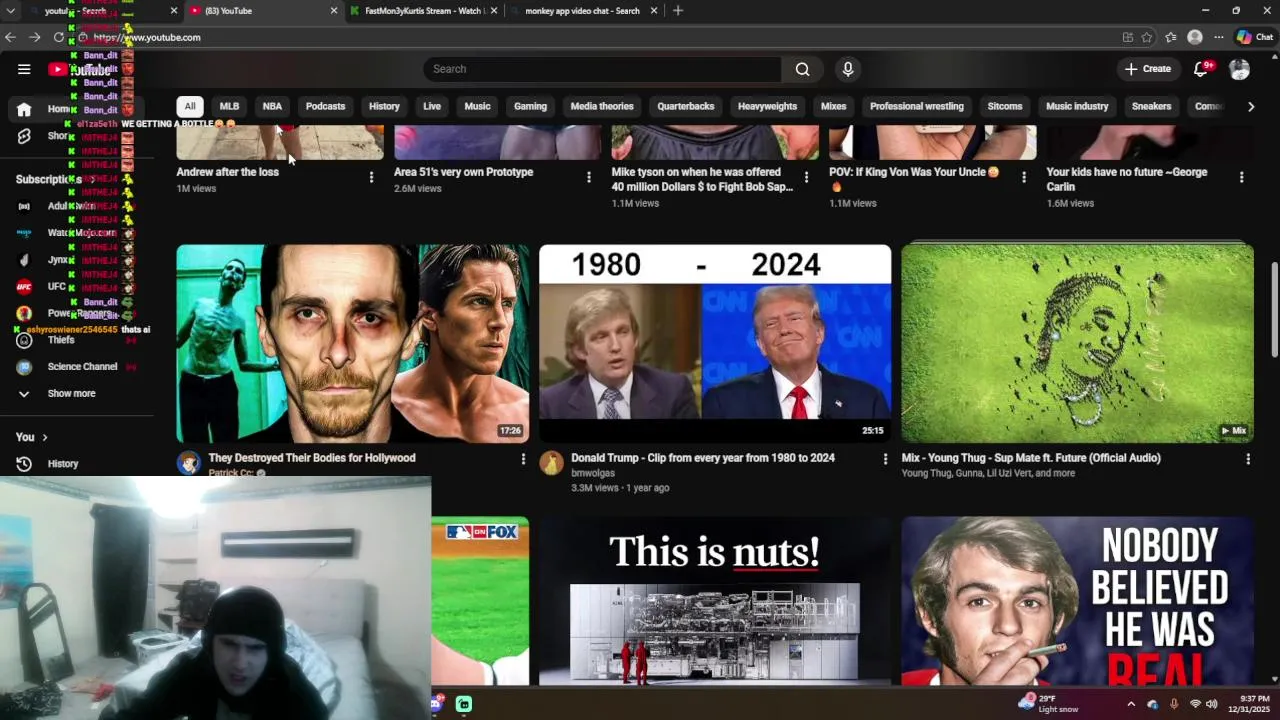Screen dimensions: 1280x720
Task: Open They Destroyed Their Bodies for Hollywood title
Action: (312, 458)
